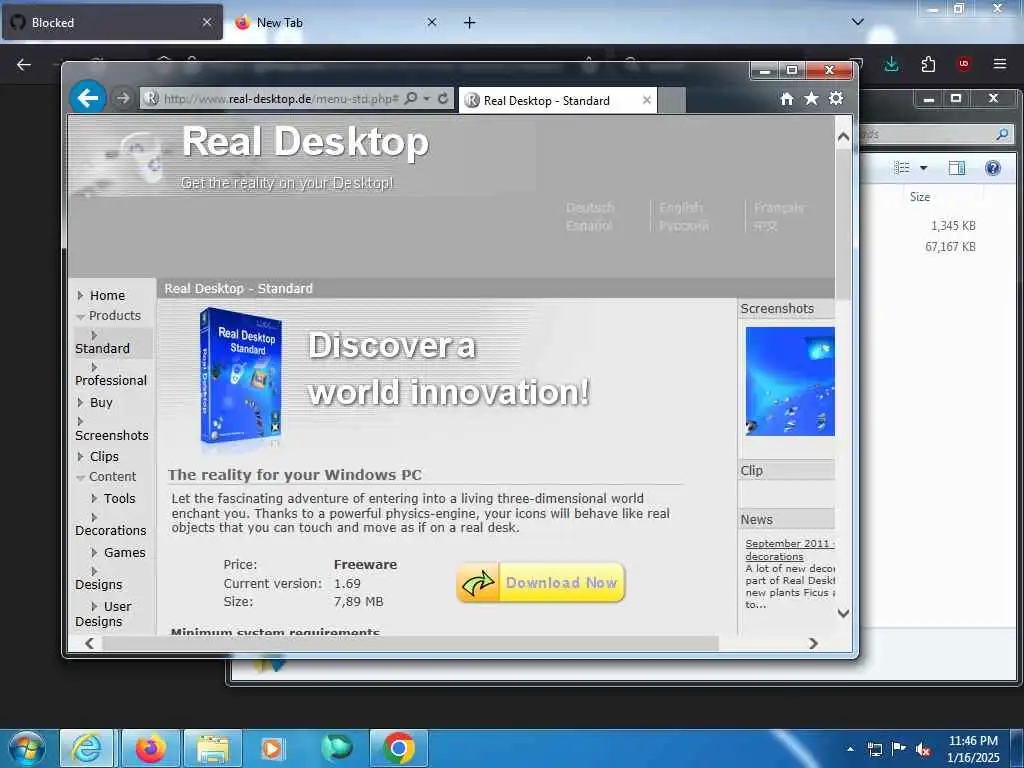
Task: Open Firefox downloads arrow icon
Action: (x=891, y=64)
